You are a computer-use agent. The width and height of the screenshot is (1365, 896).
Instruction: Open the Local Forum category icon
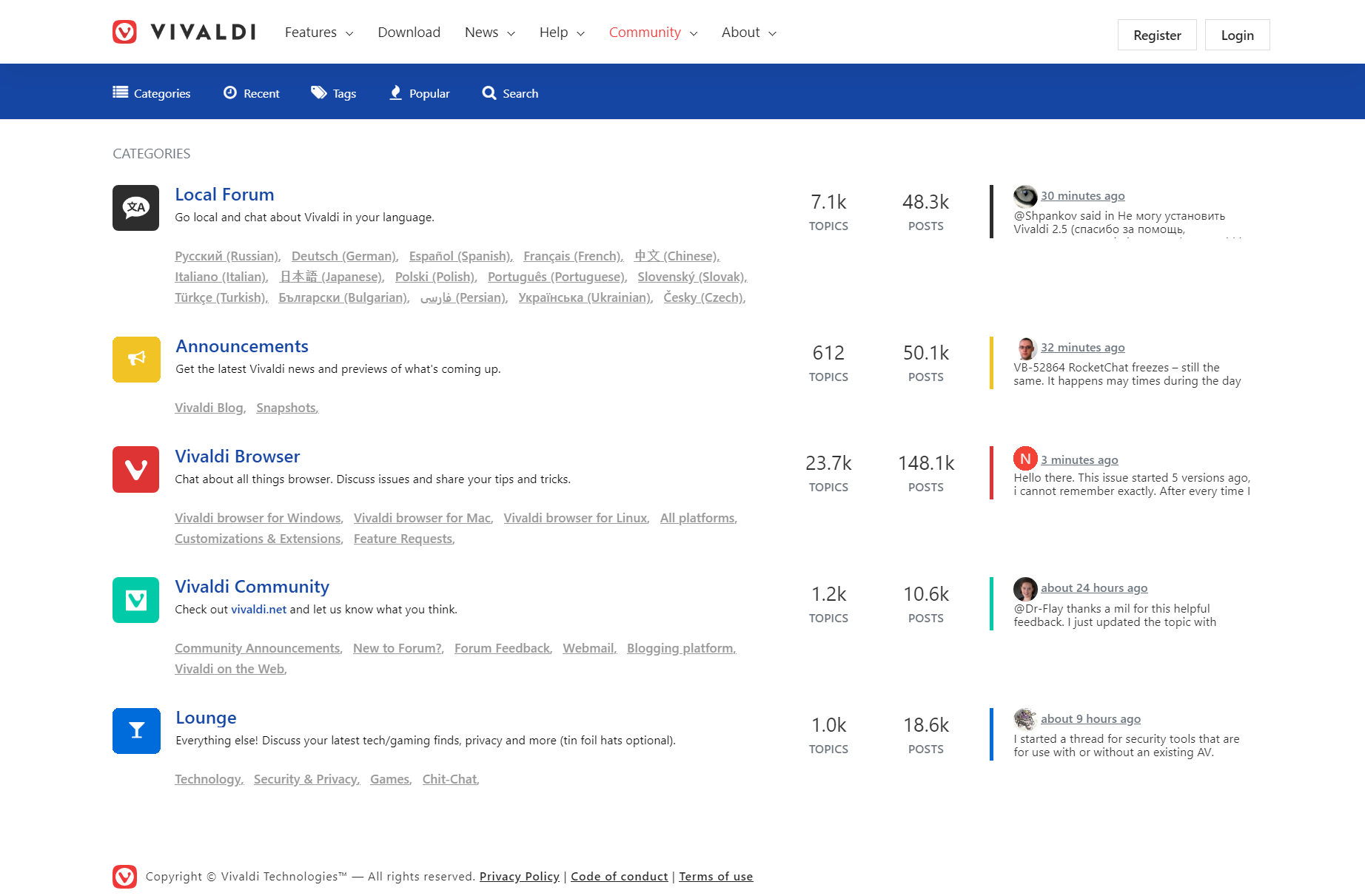[x=136, y=208]
